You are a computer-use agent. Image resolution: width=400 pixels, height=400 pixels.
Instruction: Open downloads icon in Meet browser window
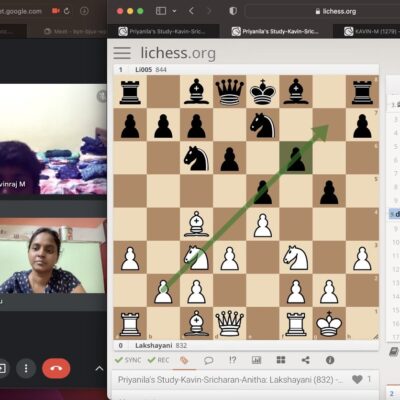click(x=84, y=11)
